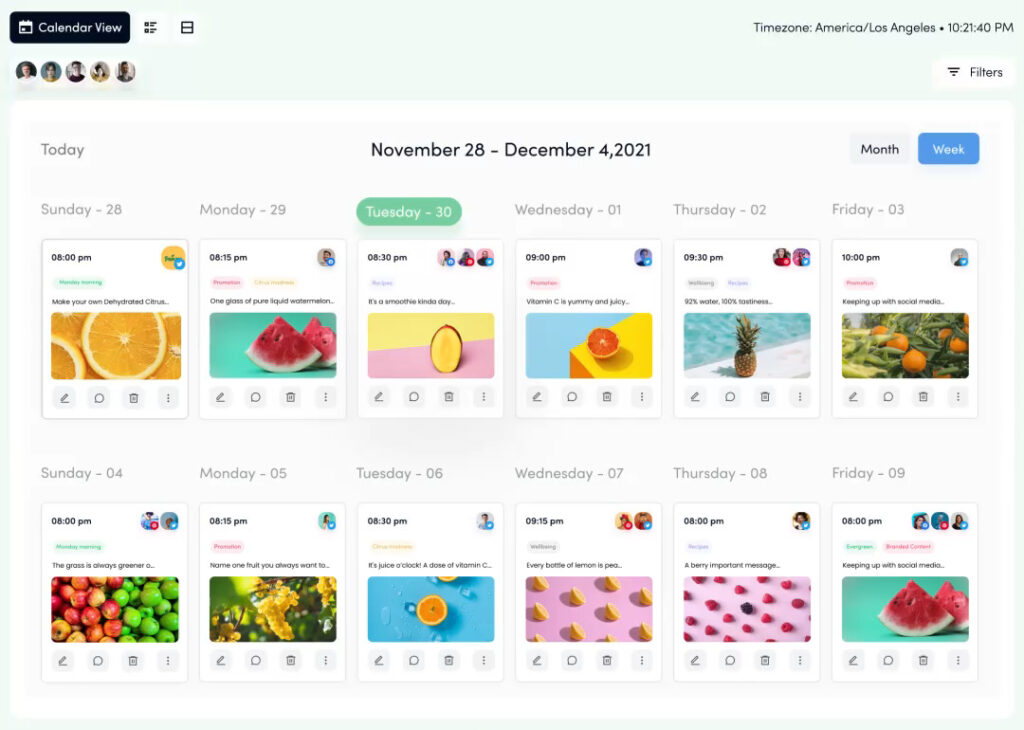Click Evergreen tag on Friday 09 post
This screenshot has width=1024, height=730.
pos(859,547)
